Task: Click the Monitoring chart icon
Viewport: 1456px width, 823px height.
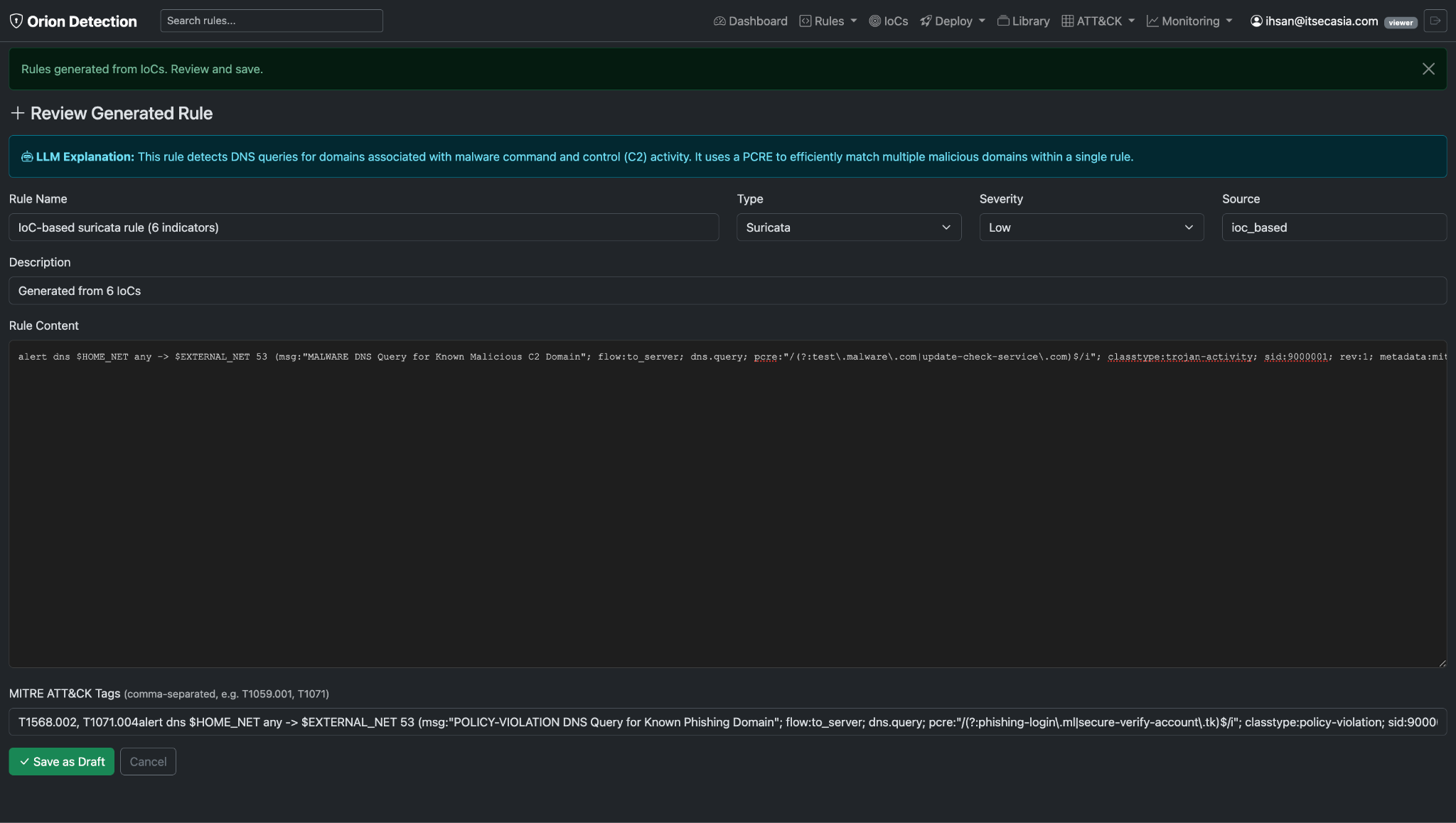Action: tap(1152, 21)
